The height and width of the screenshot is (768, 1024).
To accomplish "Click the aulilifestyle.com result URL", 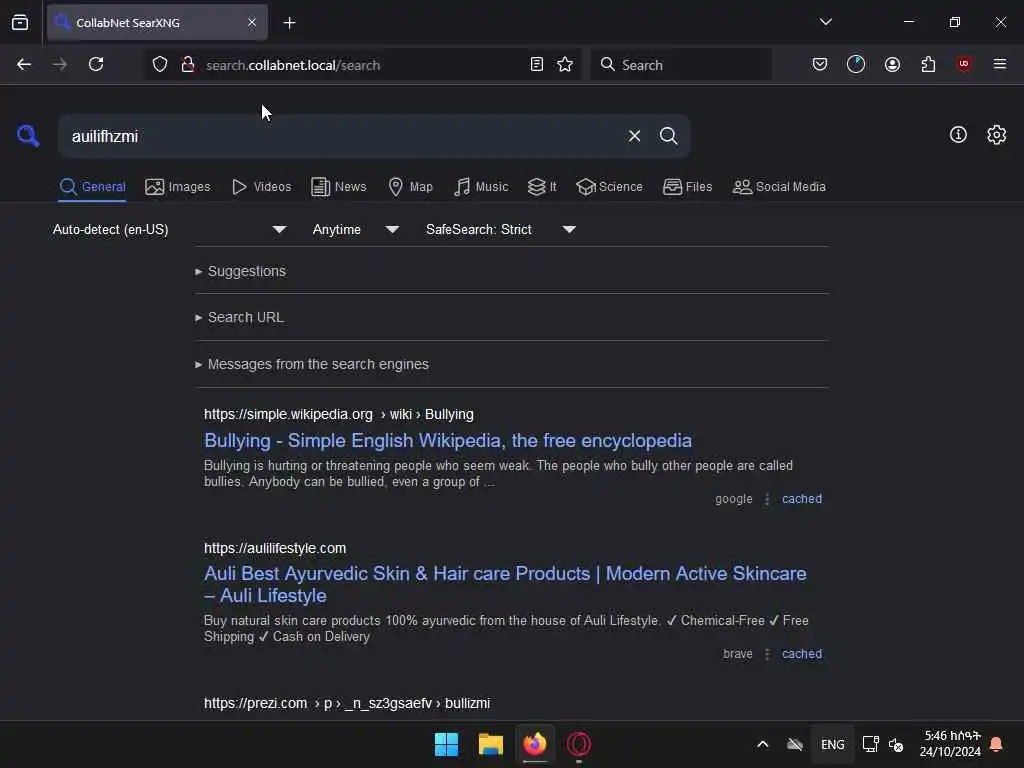I will click(275, 548).
